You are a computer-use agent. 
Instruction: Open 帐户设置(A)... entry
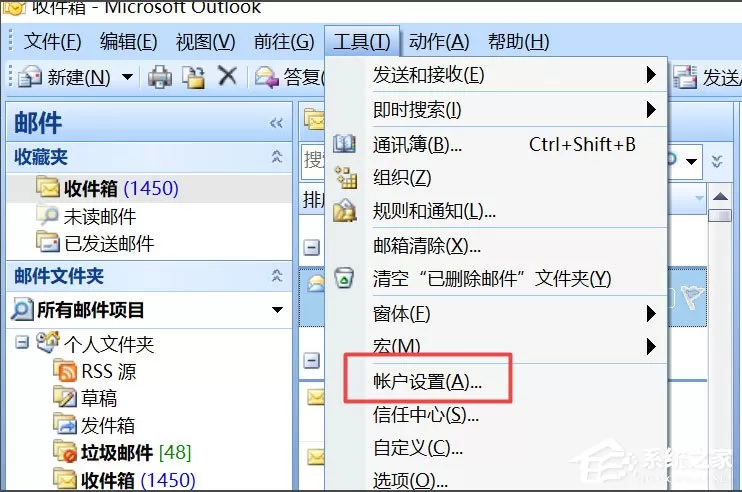[x=495, y=381]
